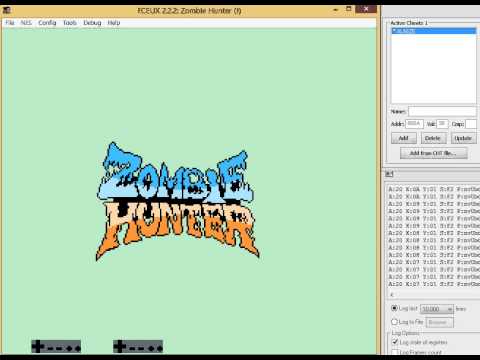Select the highlighted cheat in Active Cheats list
Image resolution: width=480 pixels, height=360 pixels.
pyautogui.click(x=434, y=31)
